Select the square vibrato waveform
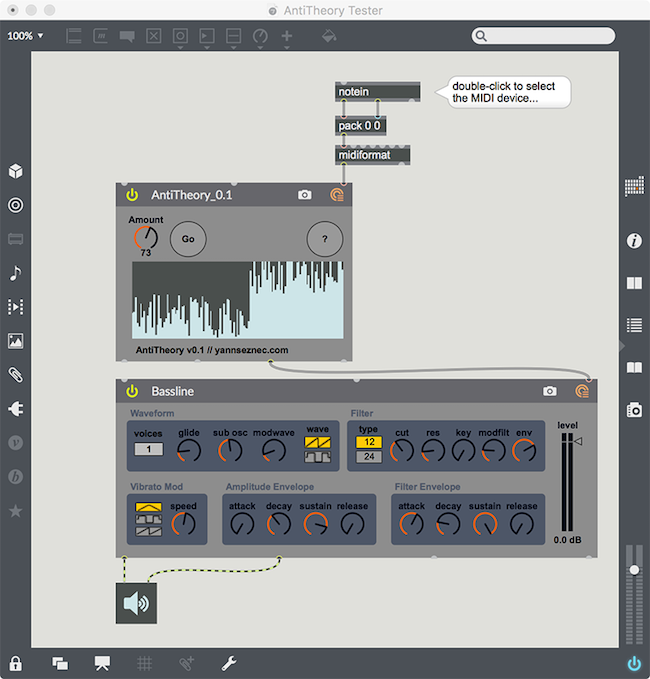The image size is (650, 679). pos(149,519)
